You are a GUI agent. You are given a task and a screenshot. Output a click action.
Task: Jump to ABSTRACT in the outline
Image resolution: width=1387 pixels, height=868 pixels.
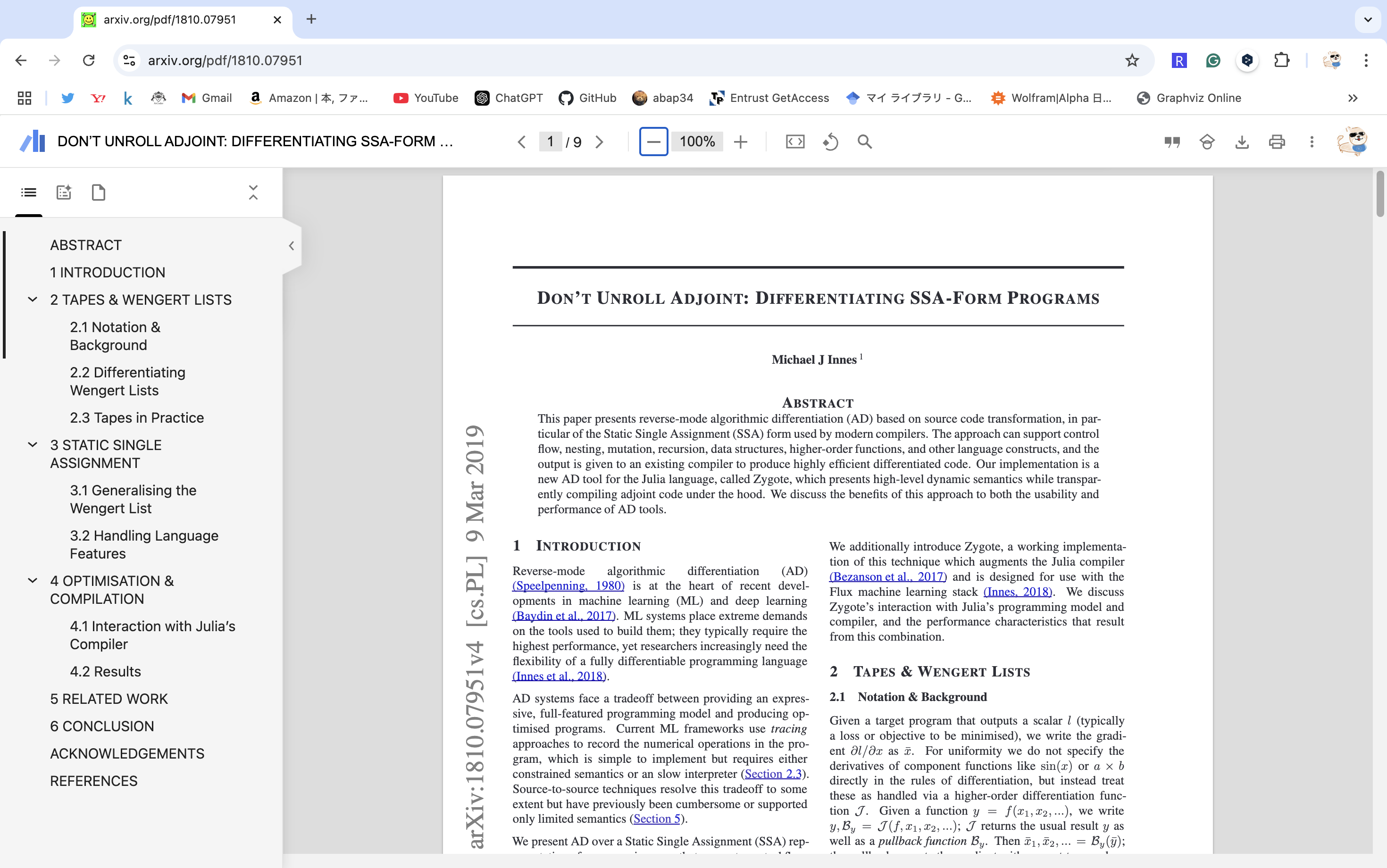tap(86, 245)
